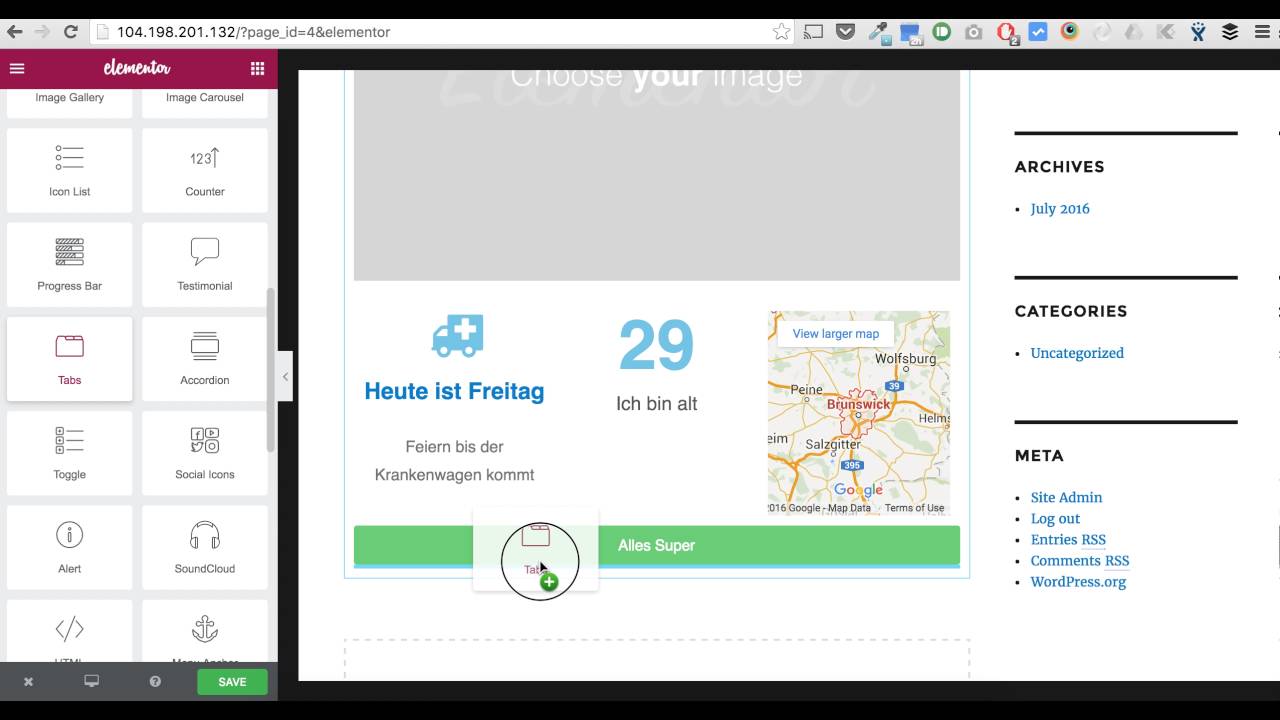This screenshot has height=720, width=1280.
Task: Select the Alert widget
Action: pos(70,547)
